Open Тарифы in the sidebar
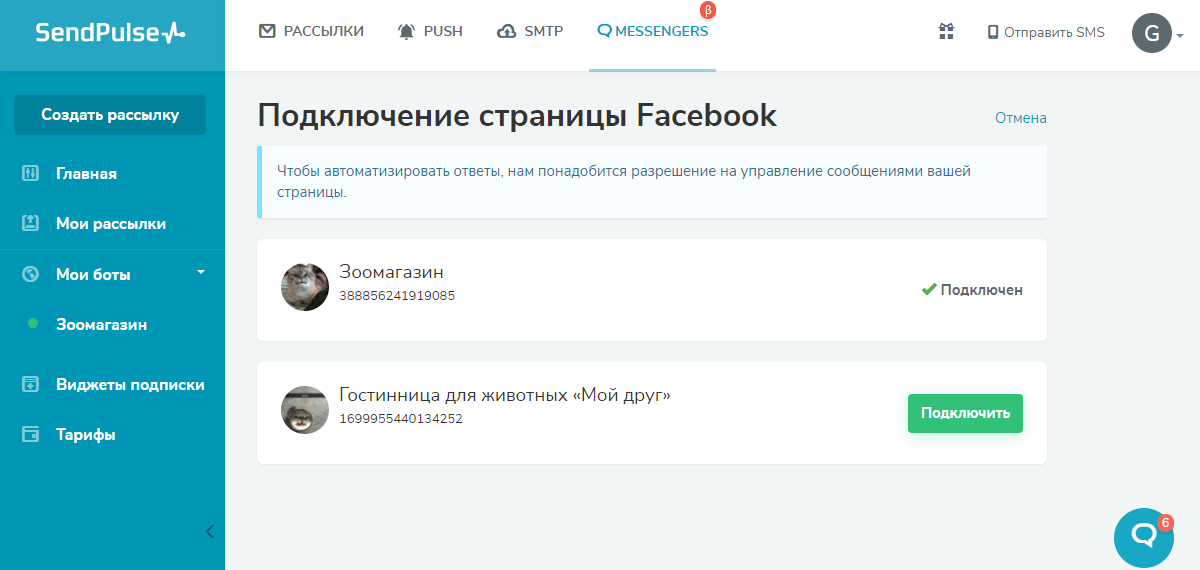This screenshot has height=570, width=1200. (85, 435)
